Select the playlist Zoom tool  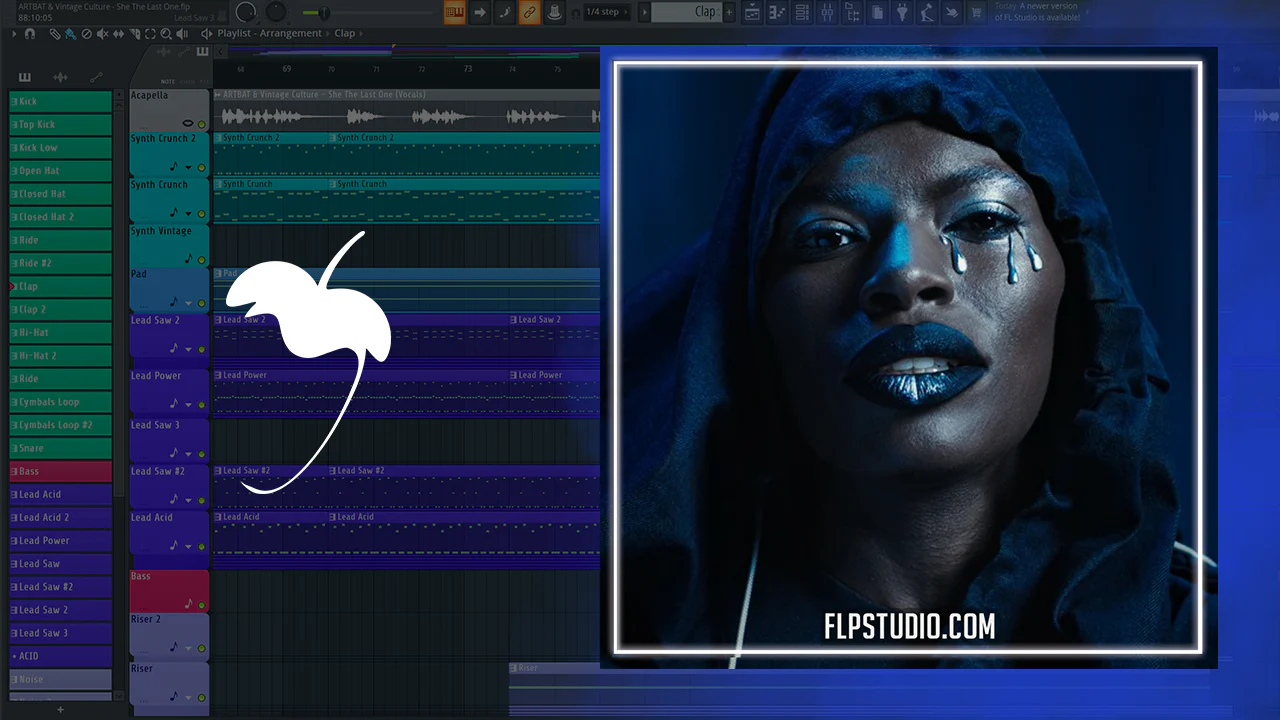point(166,33)
